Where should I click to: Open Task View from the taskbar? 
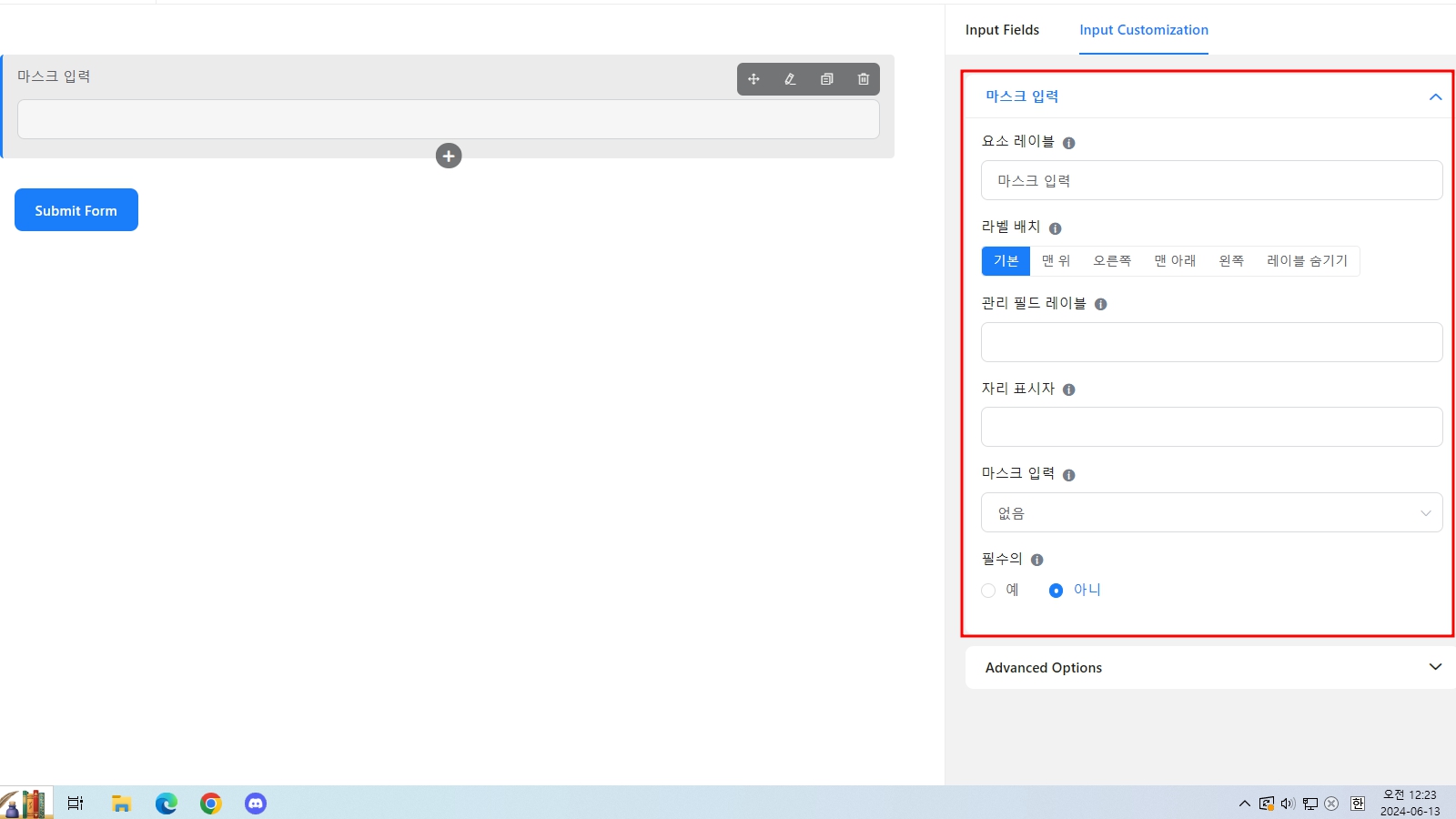pos(76,803)
